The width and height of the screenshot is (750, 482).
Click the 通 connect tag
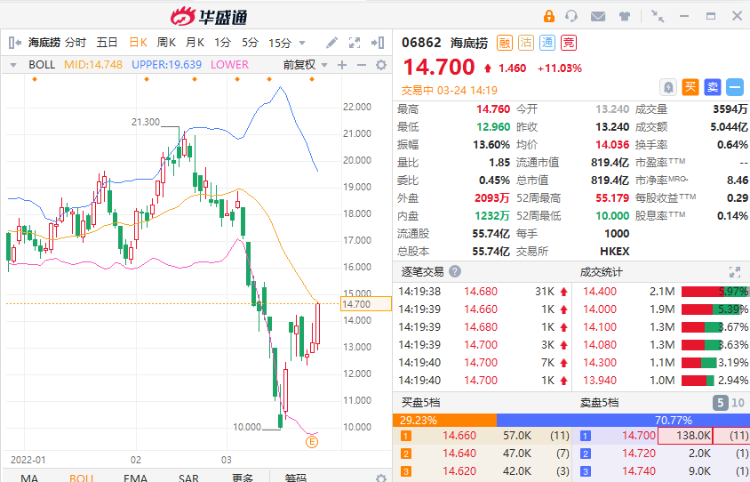click(547, 43)
